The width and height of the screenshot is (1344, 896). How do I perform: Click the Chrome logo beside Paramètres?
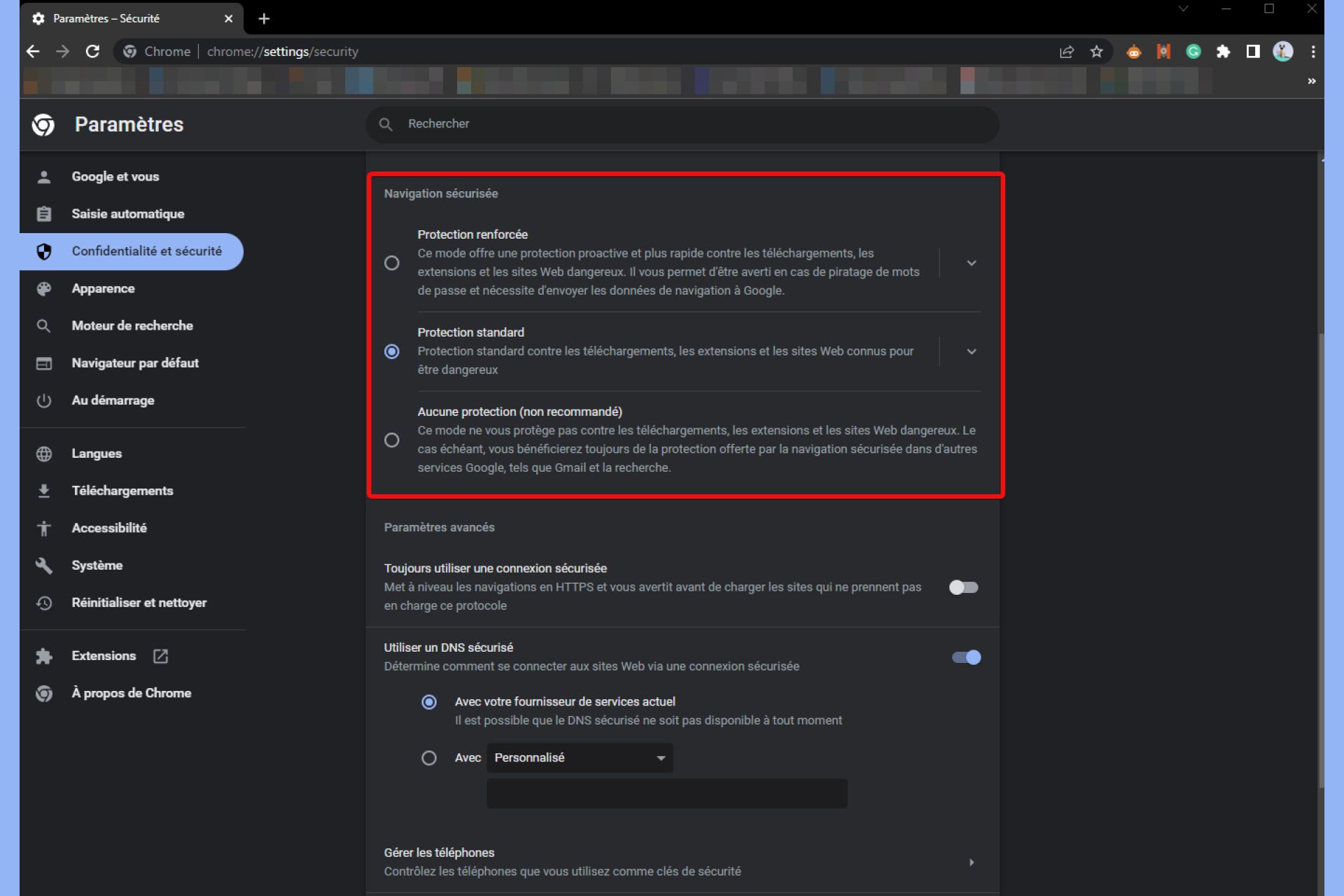(x=43, y=125)
